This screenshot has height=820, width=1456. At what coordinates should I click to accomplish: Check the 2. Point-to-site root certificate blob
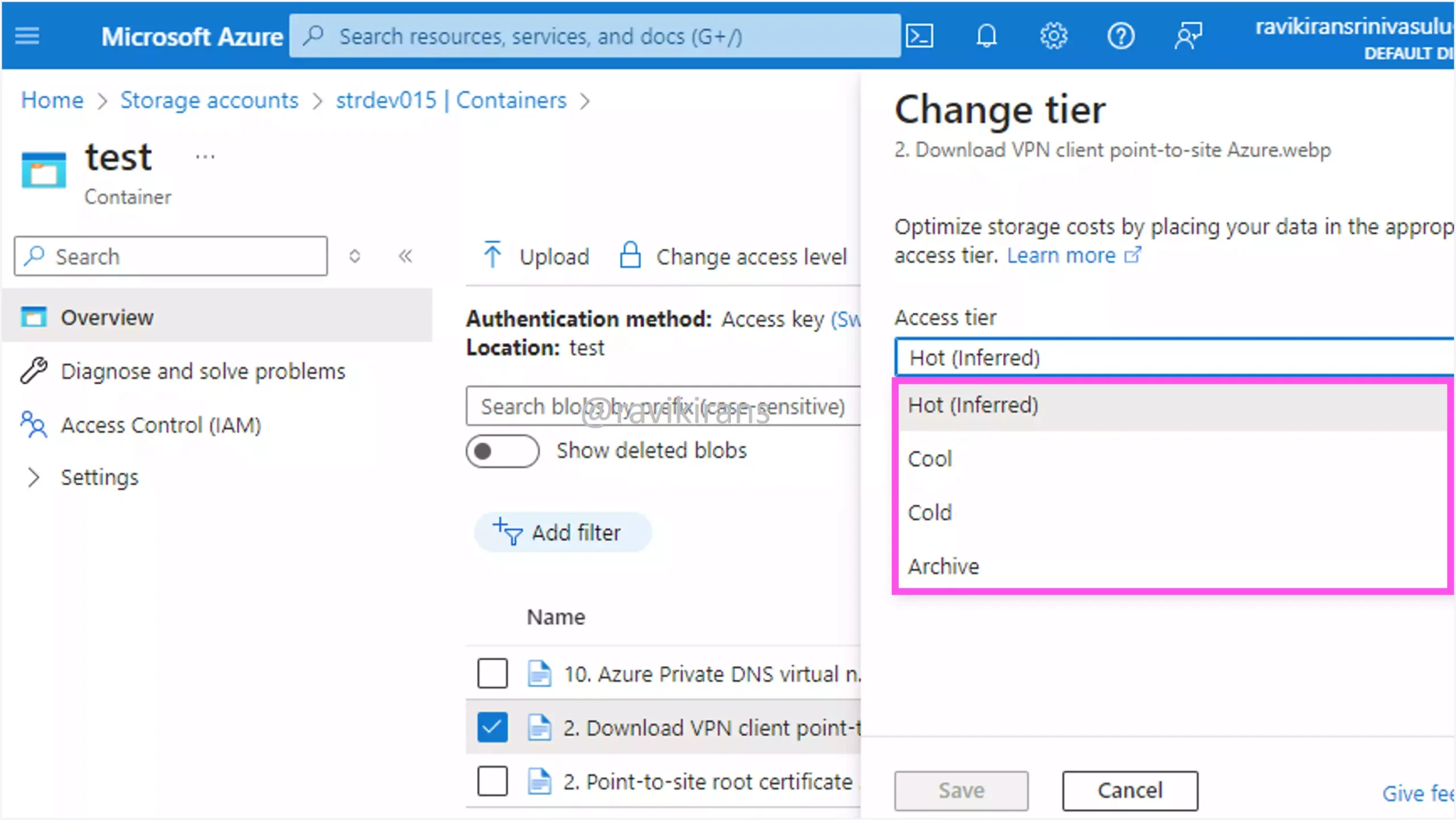[x=493, y=781]
